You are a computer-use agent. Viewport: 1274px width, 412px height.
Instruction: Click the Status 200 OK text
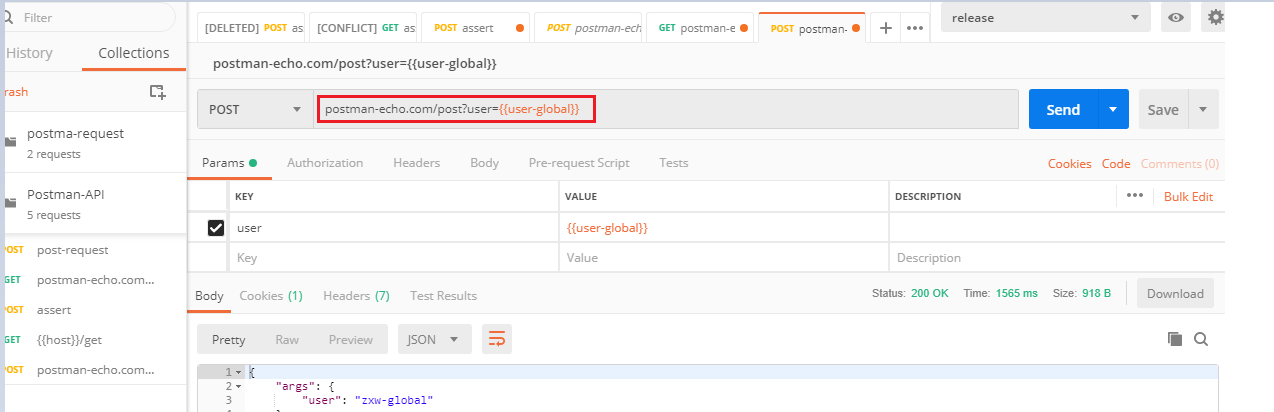(x=910, y=293)
